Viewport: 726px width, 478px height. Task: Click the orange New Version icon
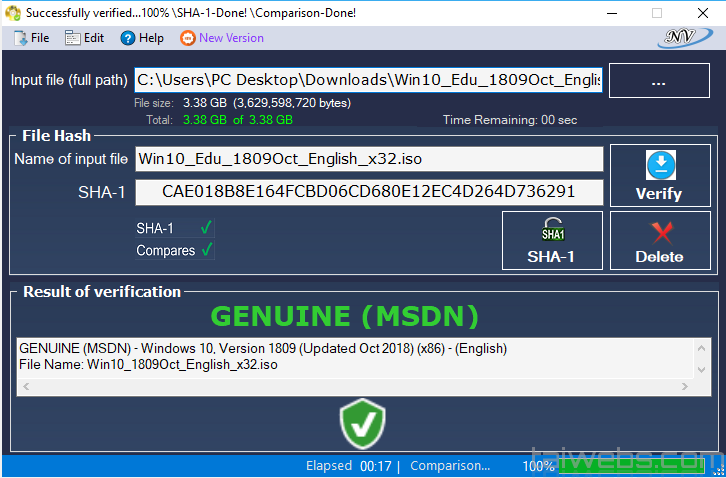pos(187,38)
